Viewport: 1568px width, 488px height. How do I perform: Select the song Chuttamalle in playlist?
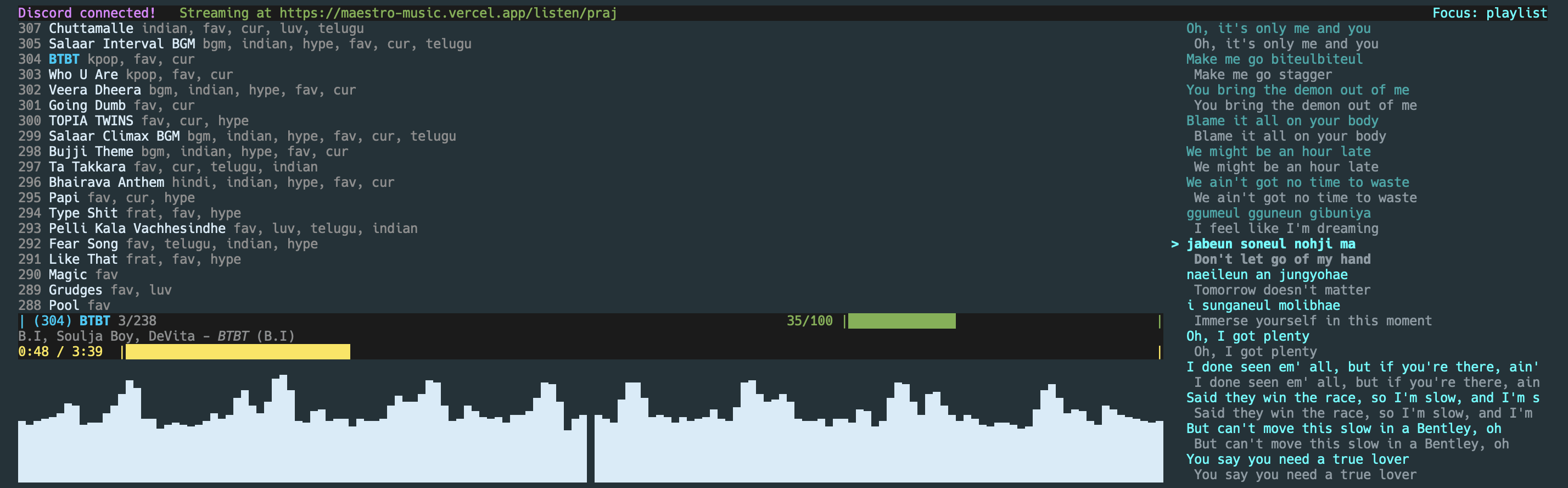91,29
